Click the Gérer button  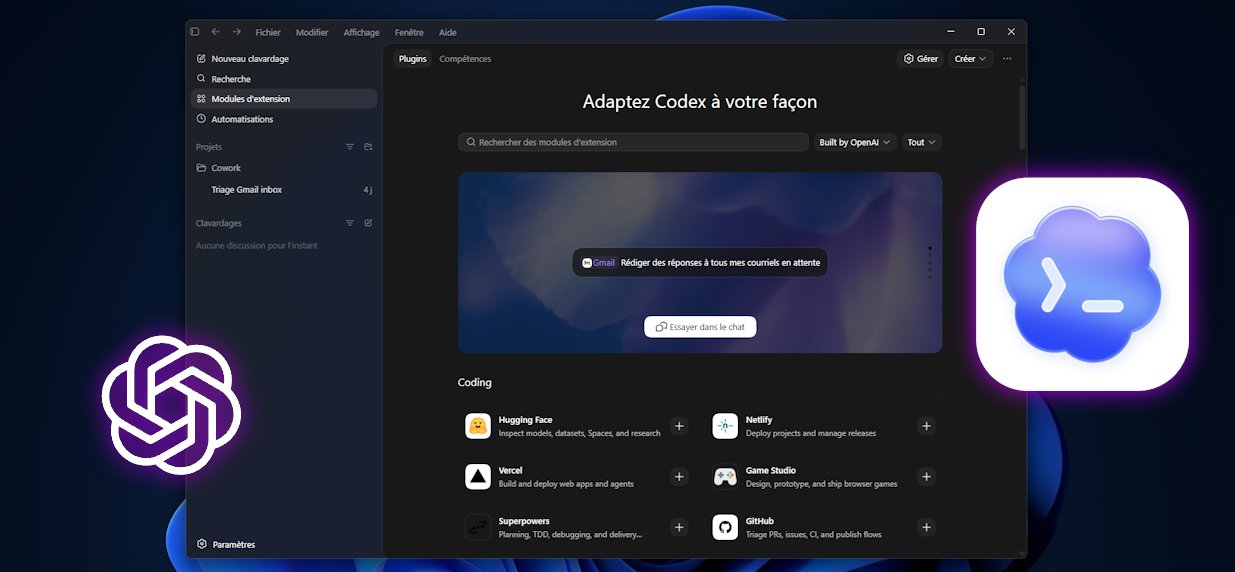[920, 59]
